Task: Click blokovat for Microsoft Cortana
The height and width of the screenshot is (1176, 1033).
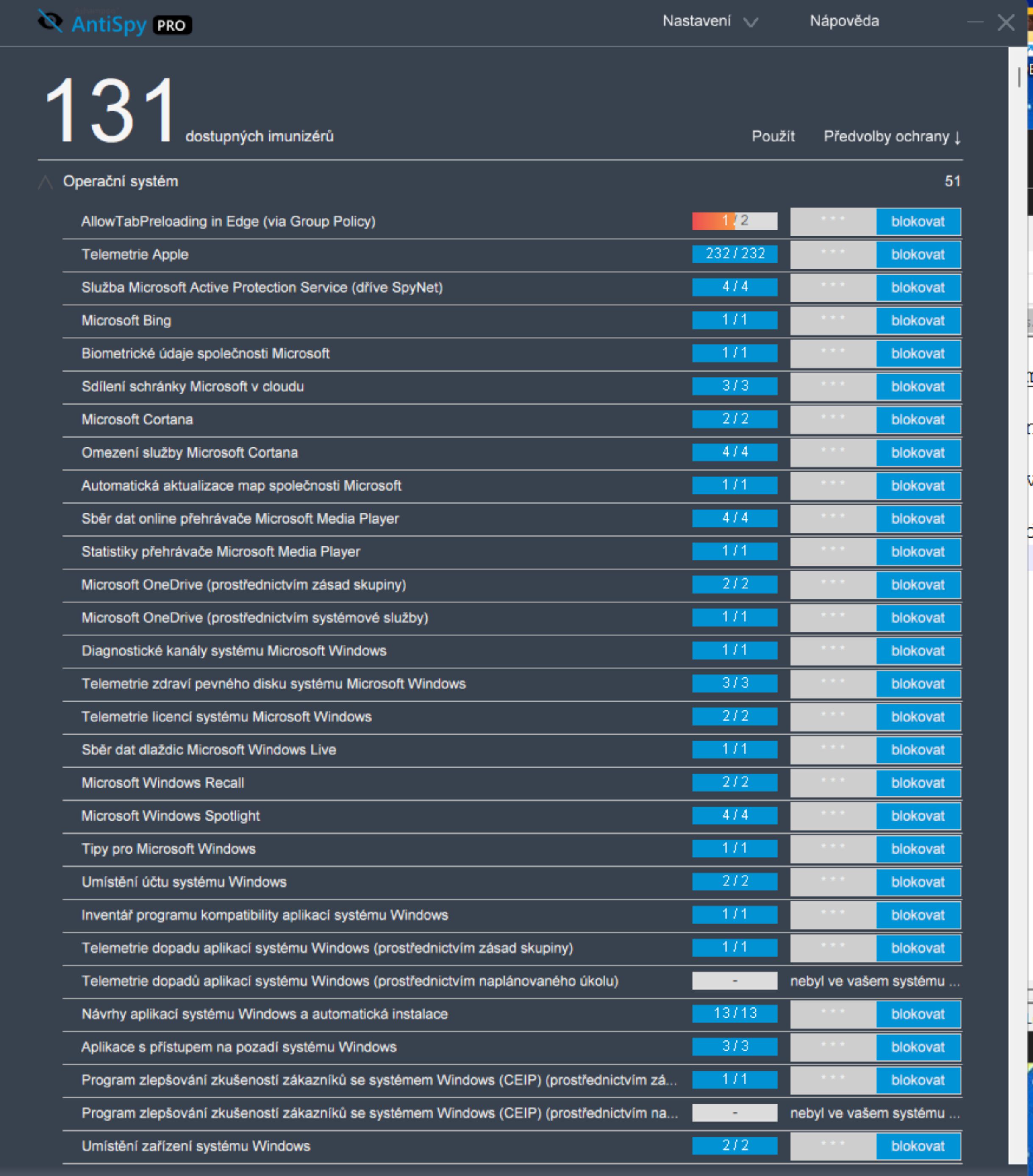Action: (x=918, y=419)
